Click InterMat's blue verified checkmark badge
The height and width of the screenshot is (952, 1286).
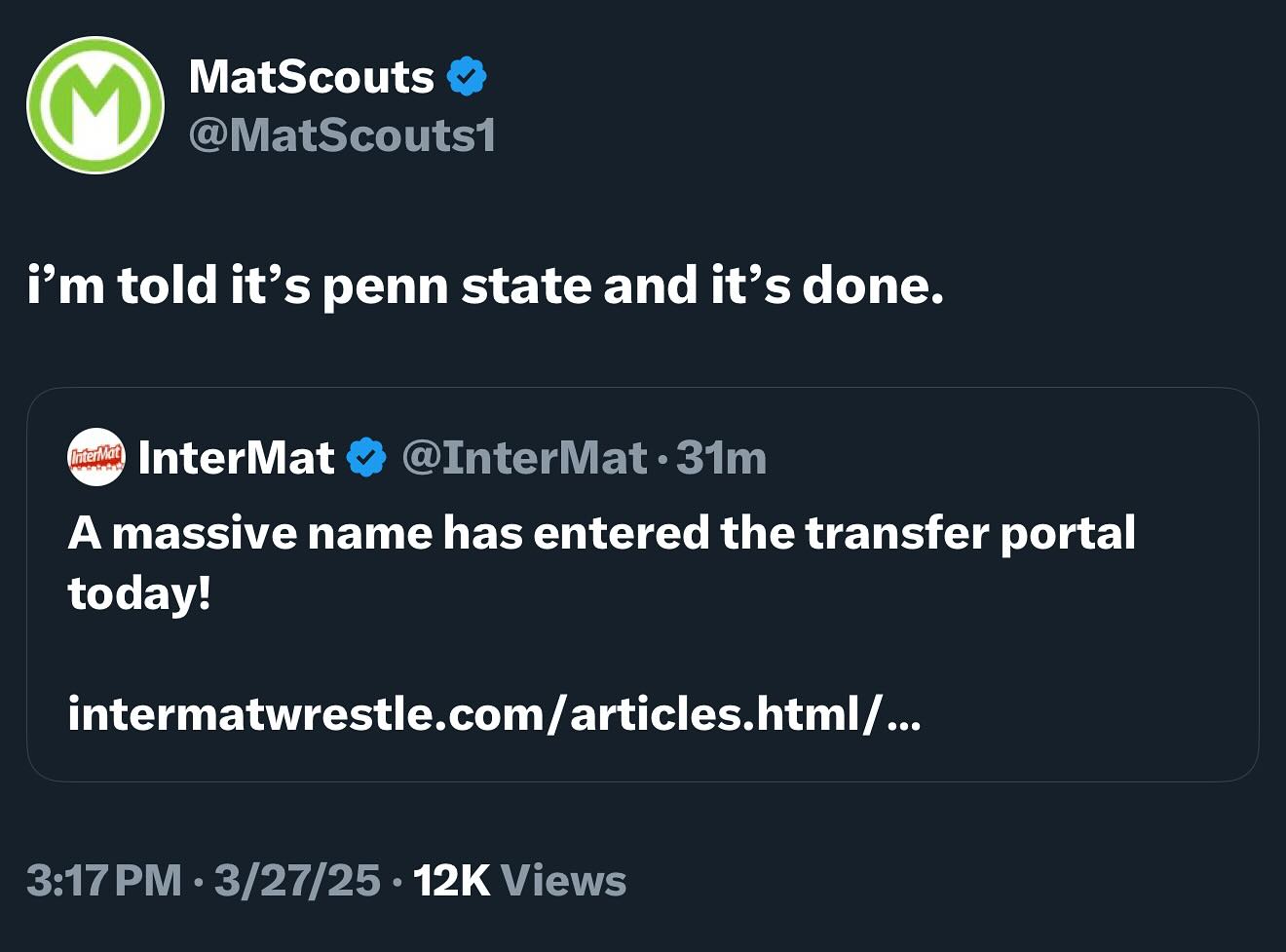point(366,457)
